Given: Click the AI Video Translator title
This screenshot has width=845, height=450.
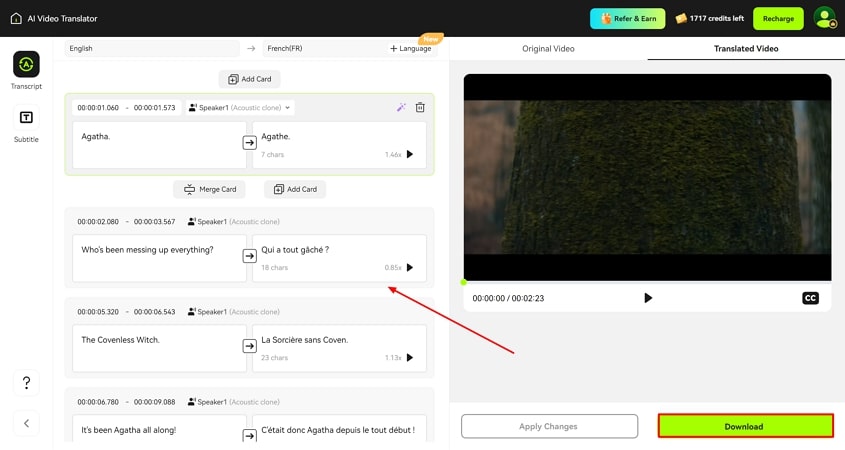Looking at the screenshot, I should pyautogui.click(x=63, y=18).
